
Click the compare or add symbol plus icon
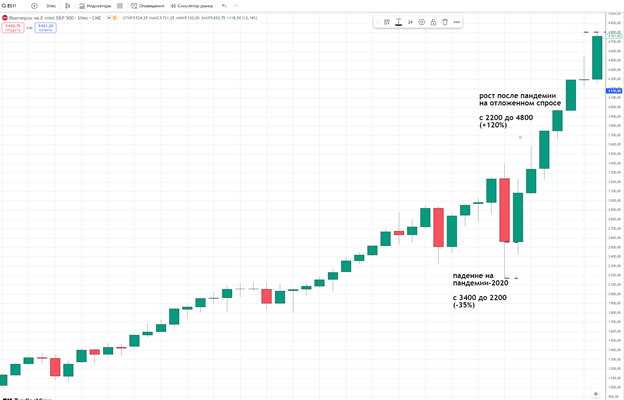click(34, 6)
